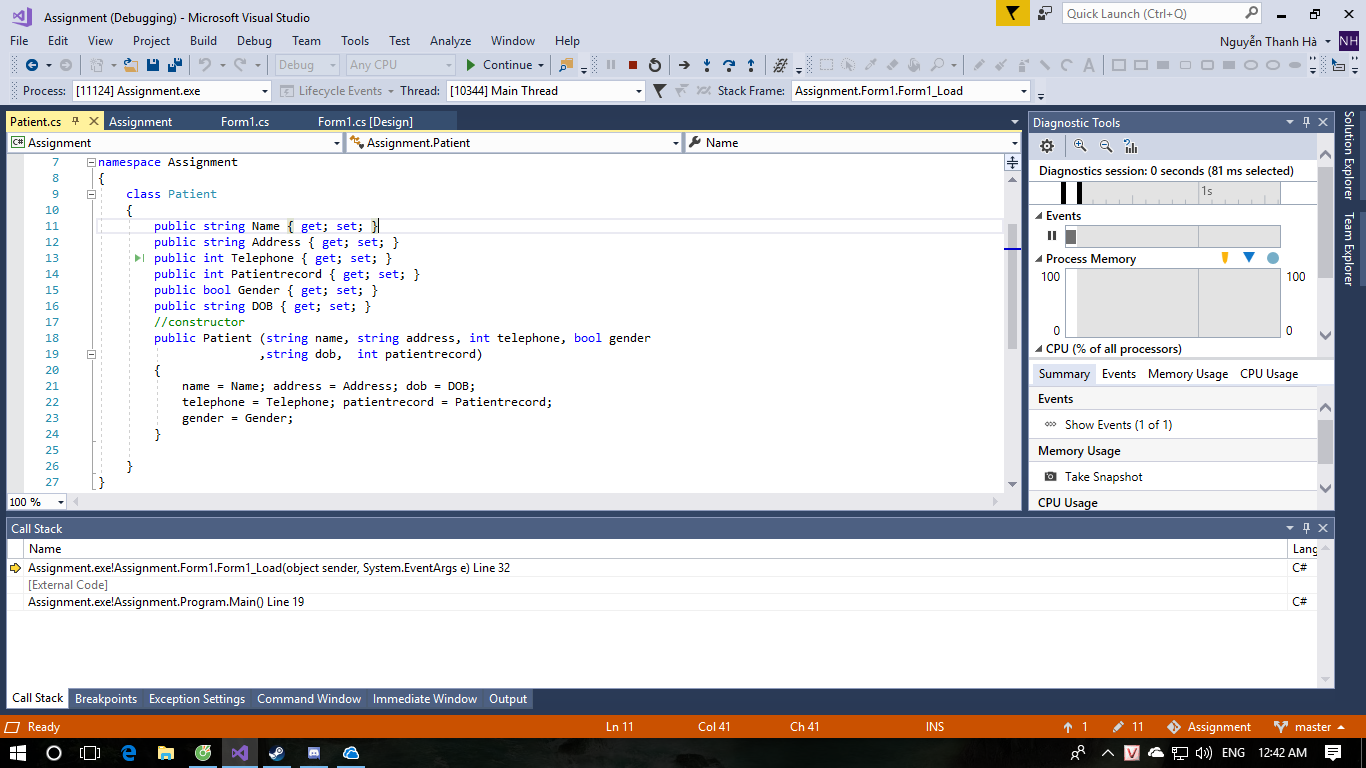Click the Stop Debugging red square icon

[x=632, y=64]
